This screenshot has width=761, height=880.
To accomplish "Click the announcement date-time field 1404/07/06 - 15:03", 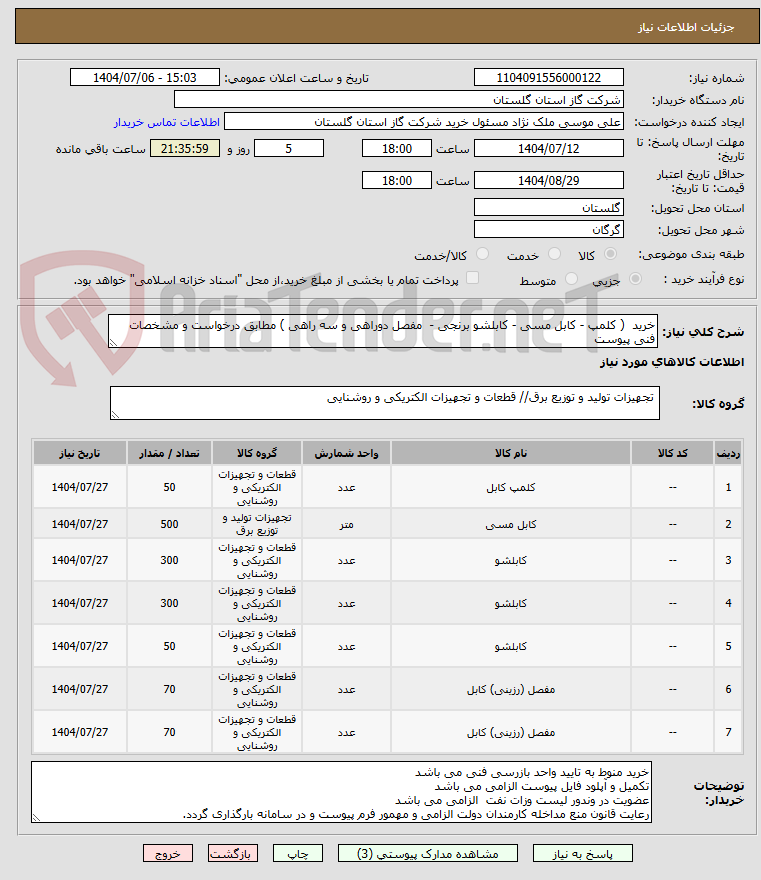I will (145, 77).
